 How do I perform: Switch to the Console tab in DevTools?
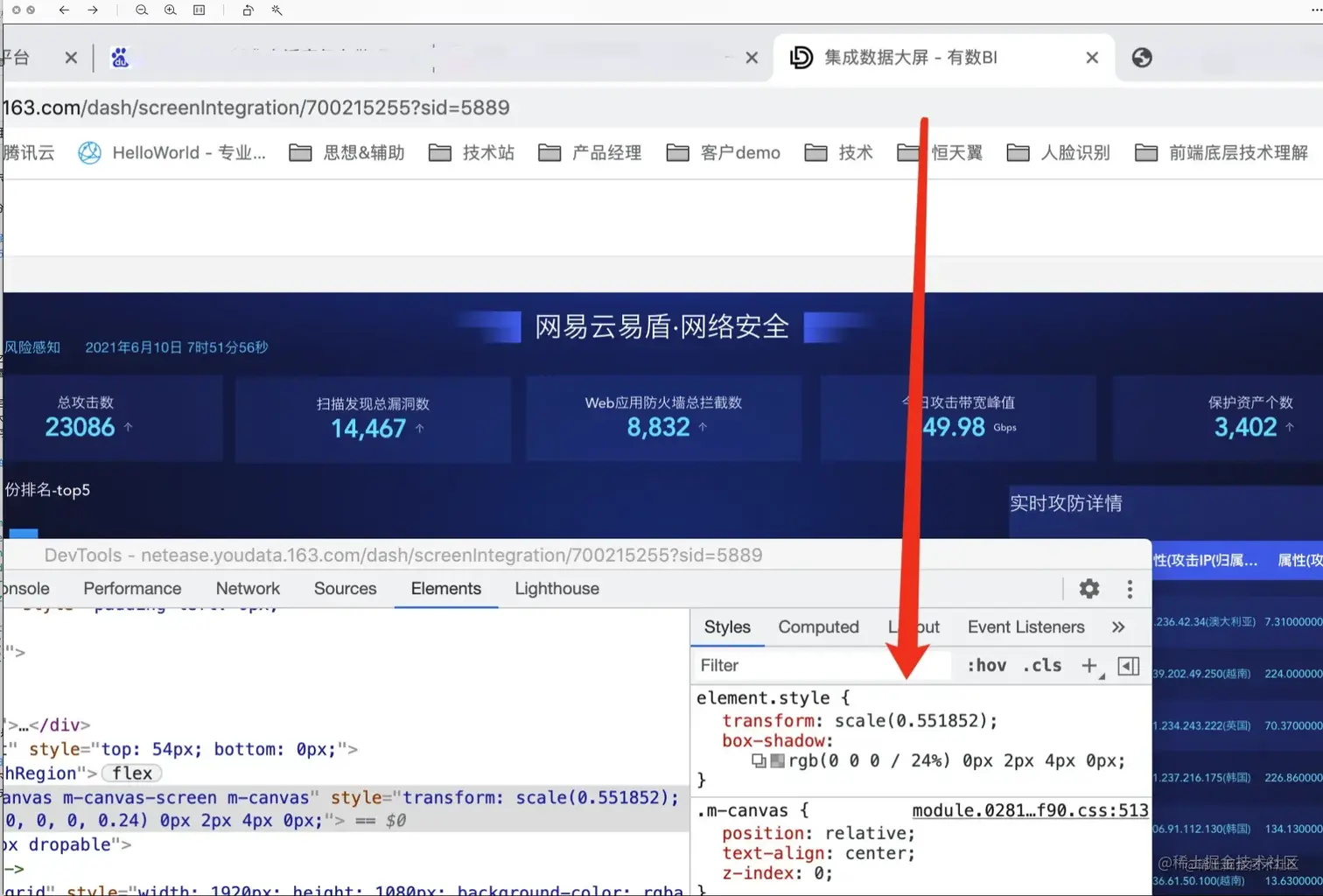[x=26, y=589]
